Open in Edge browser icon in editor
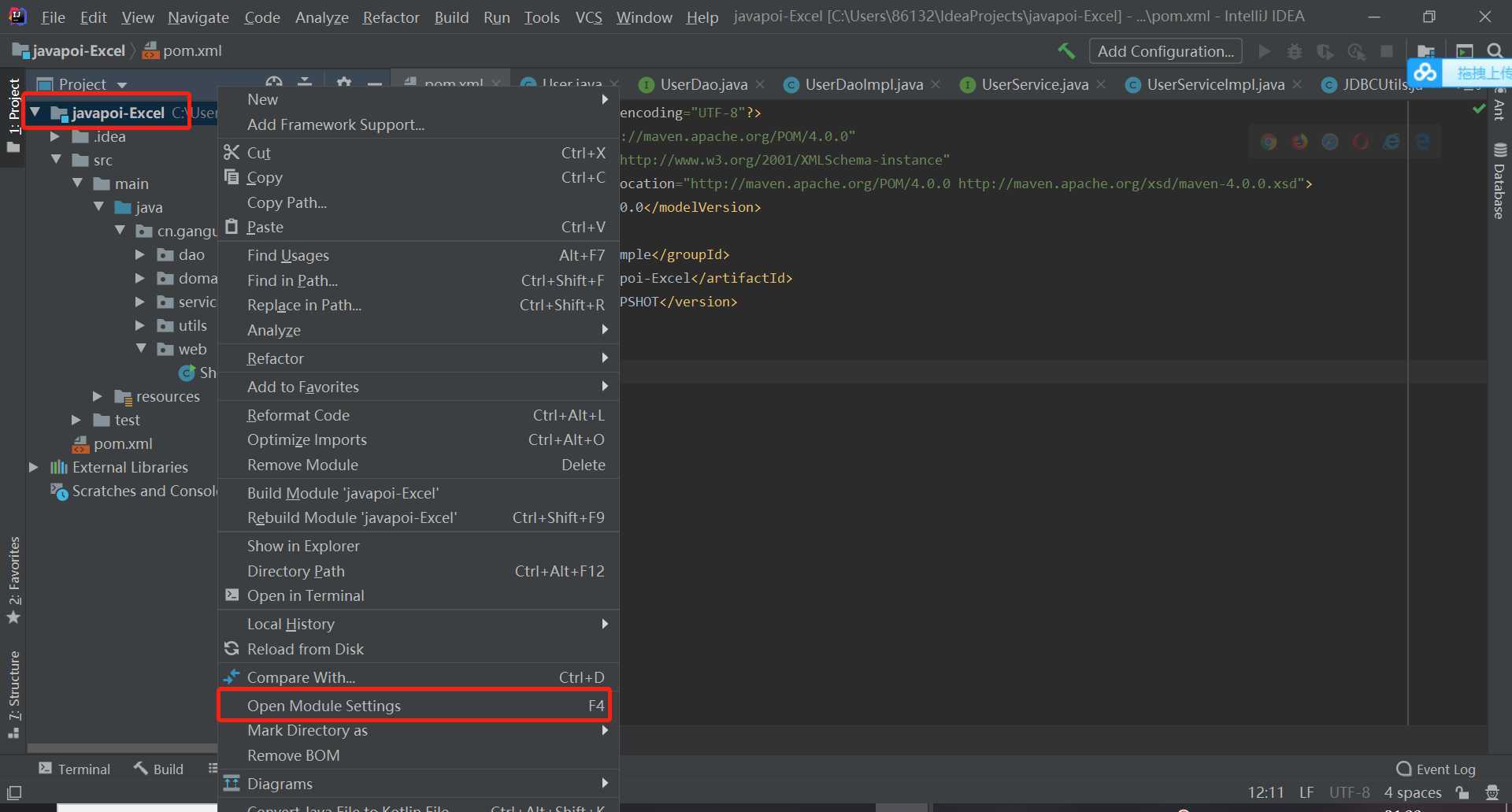Viewport: 1512px width, 812px height. click(x=1422, y=142)
